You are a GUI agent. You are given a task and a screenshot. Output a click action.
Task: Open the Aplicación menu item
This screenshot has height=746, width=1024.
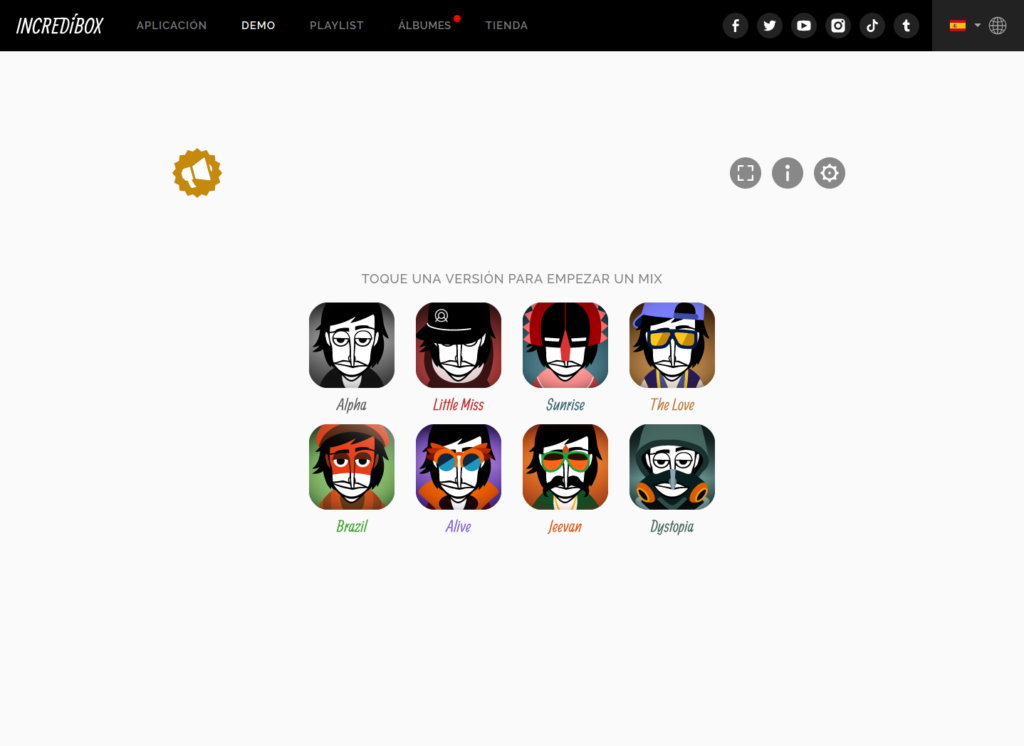[x=172, y=25]
